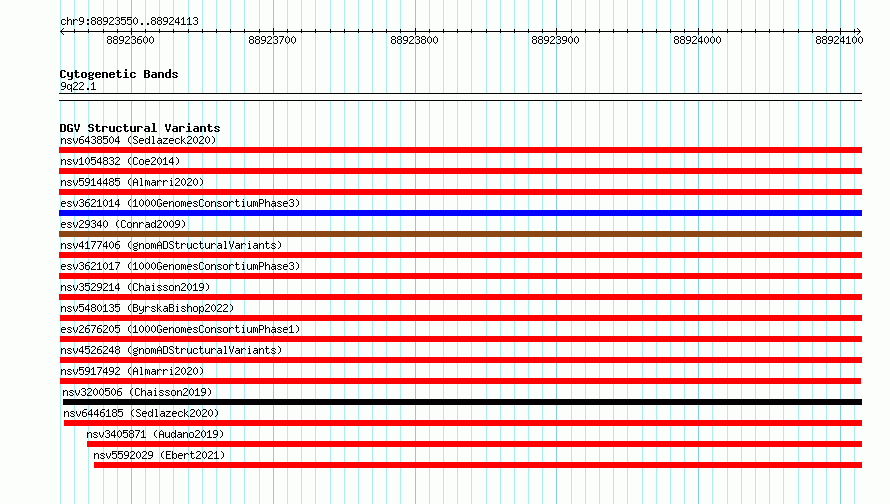Select nsv4177406 (gnomADStructuralVariants) label
This screenshot has height=504, width=890.
coord(171,245)
